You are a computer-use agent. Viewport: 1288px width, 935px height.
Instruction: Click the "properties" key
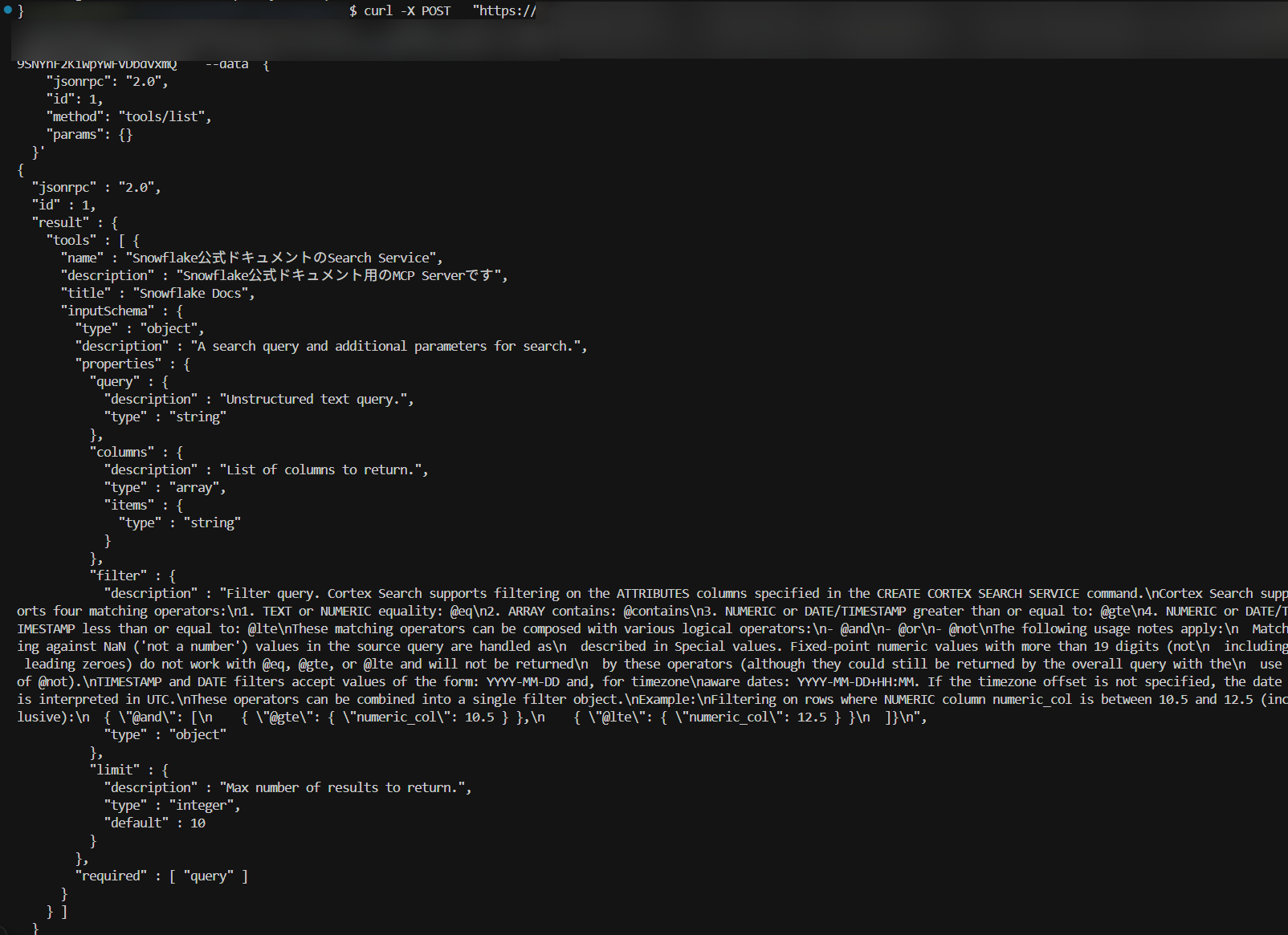(x=119, y=364)
